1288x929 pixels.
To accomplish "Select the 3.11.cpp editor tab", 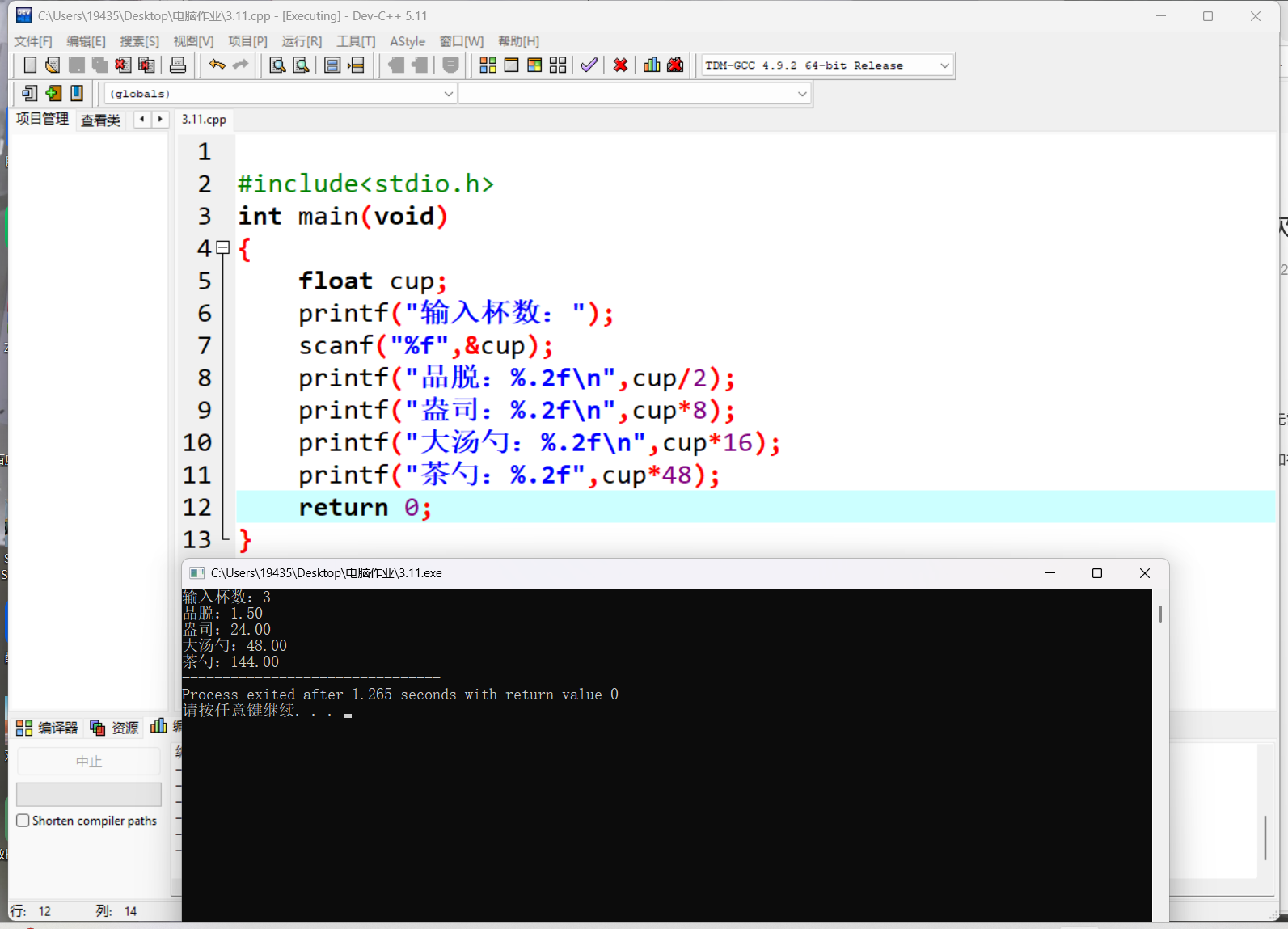I will (x=204, y=120).
